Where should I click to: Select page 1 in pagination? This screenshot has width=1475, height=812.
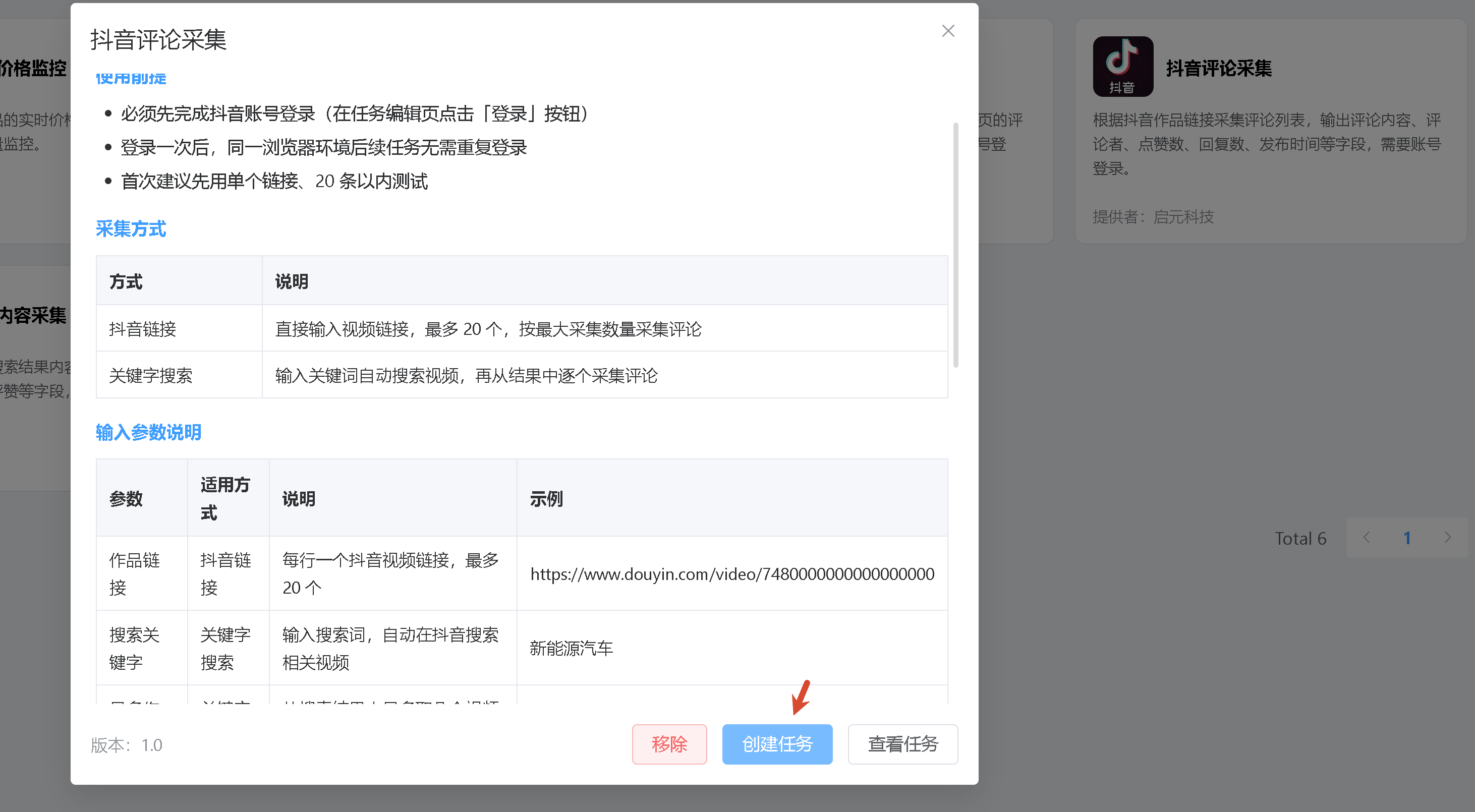[1407, 538]
